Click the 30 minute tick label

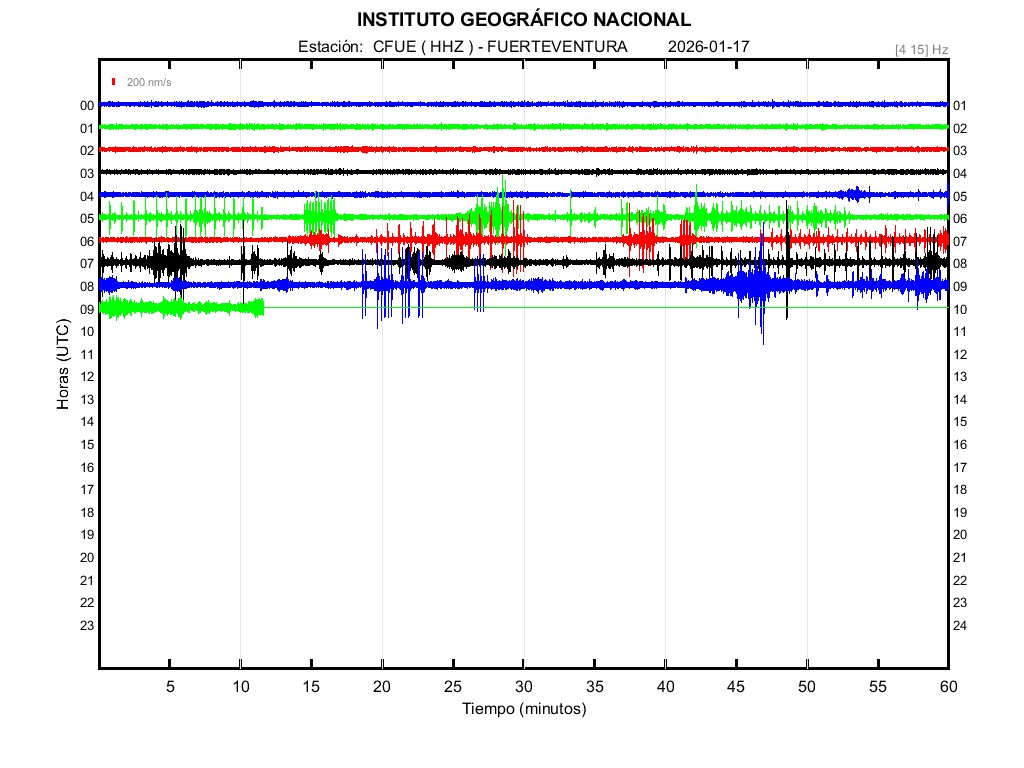click(x=523, y=687)
